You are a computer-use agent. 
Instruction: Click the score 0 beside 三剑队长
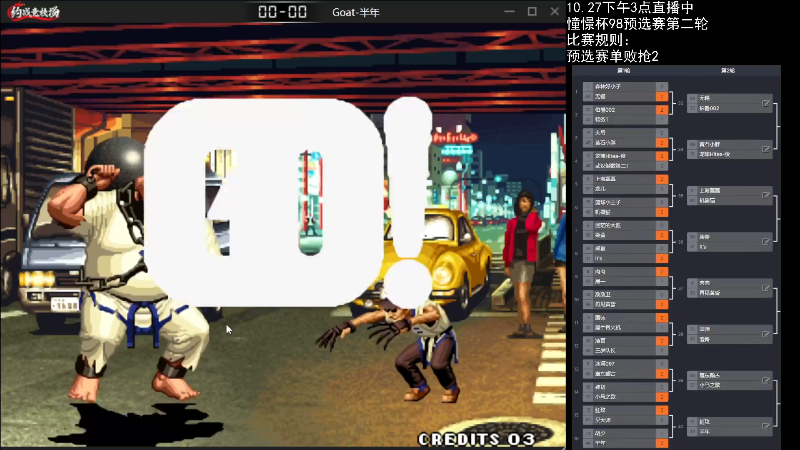pos(662,351)
